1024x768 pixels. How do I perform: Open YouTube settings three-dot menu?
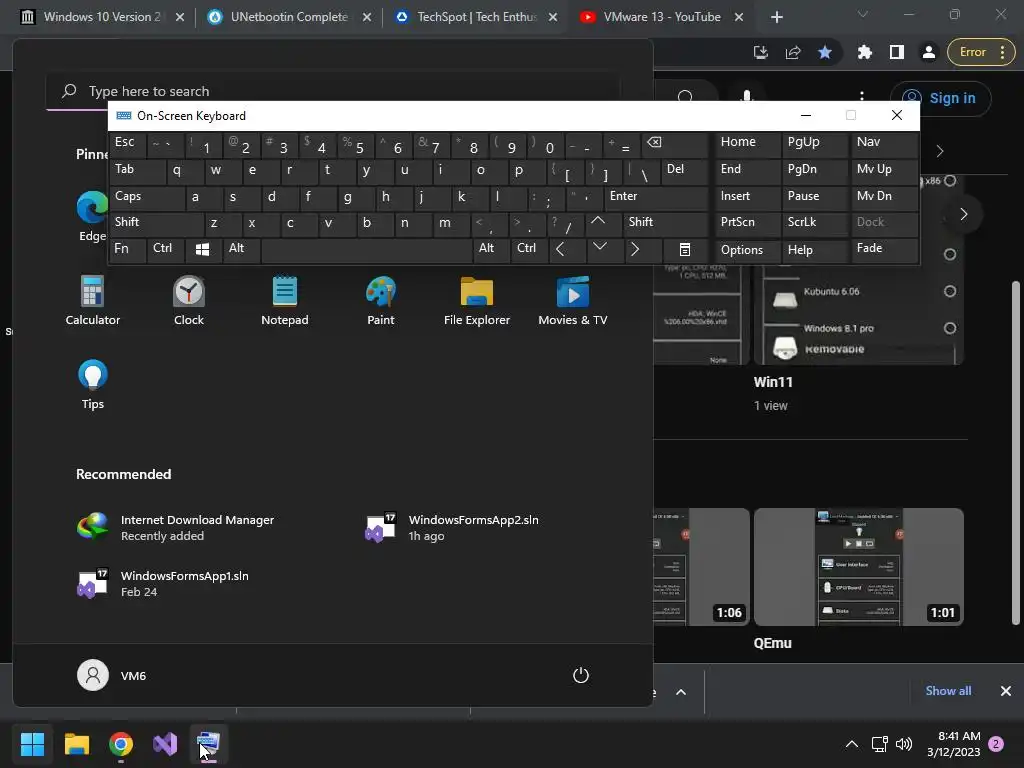[x=862, y=97]
